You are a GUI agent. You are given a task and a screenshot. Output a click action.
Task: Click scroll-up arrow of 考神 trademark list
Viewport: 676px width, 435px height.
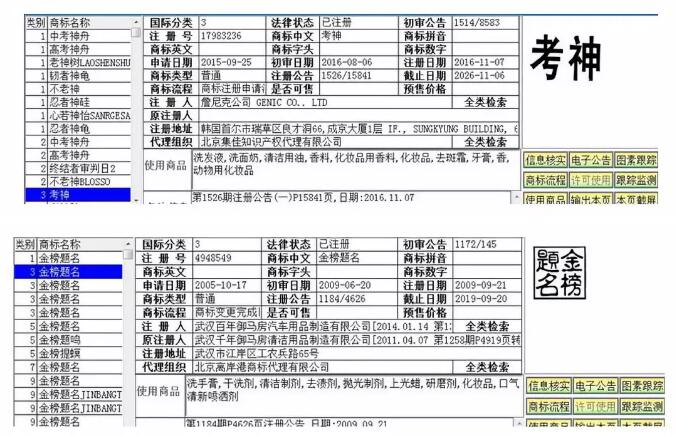[136, 22]
